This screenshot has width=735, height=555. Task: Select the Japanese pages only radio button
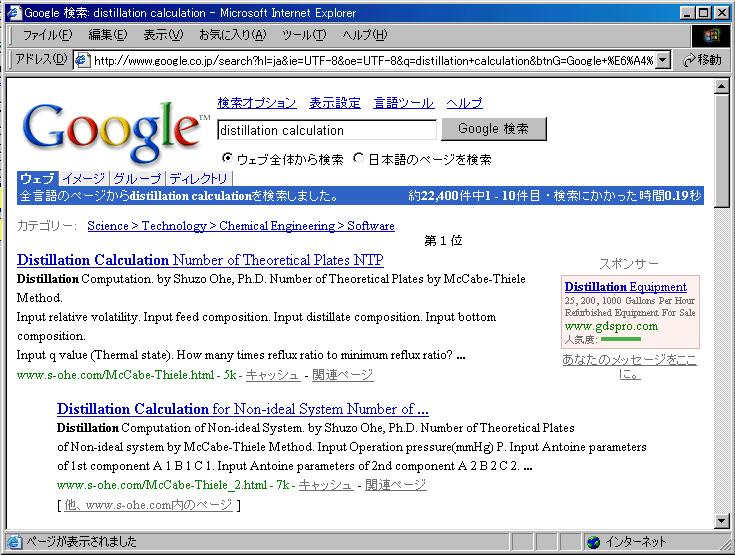[x=358, y=158]
